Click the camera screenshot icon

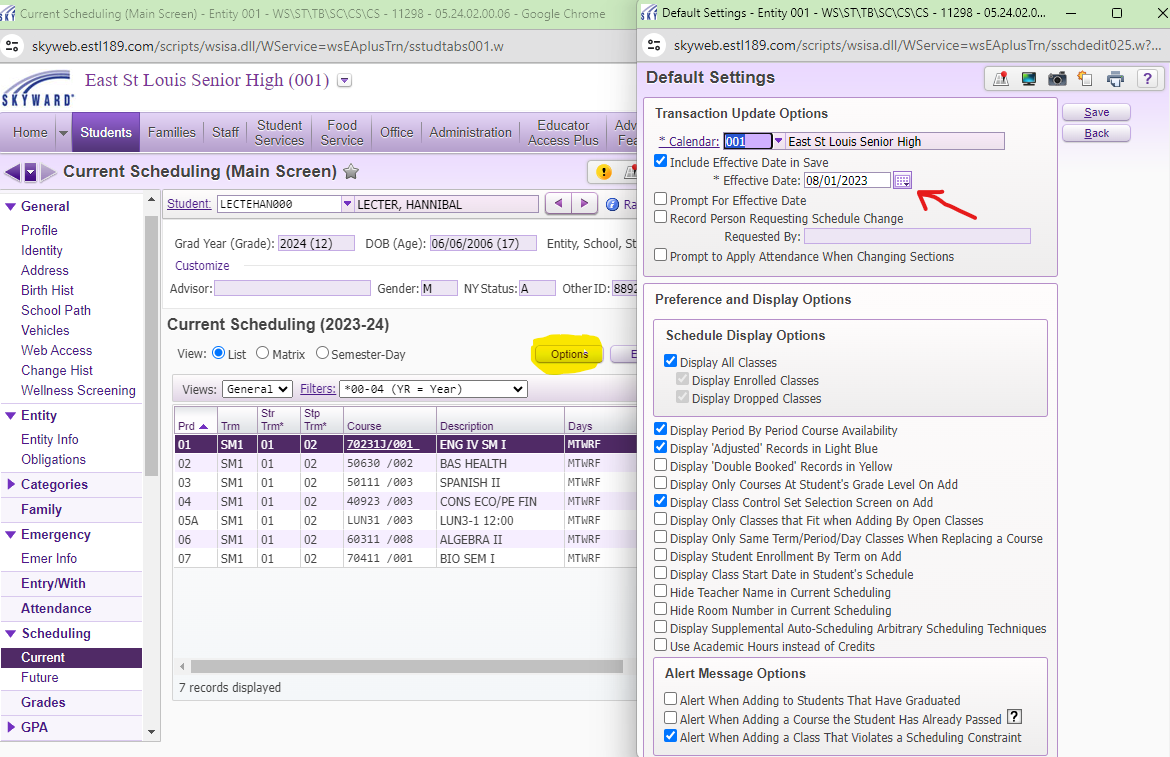1057,79
